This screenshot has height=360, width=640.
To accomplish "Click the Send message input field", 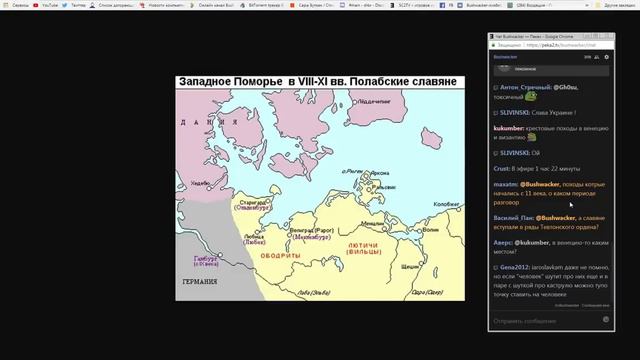I will [x=546, y=321].
